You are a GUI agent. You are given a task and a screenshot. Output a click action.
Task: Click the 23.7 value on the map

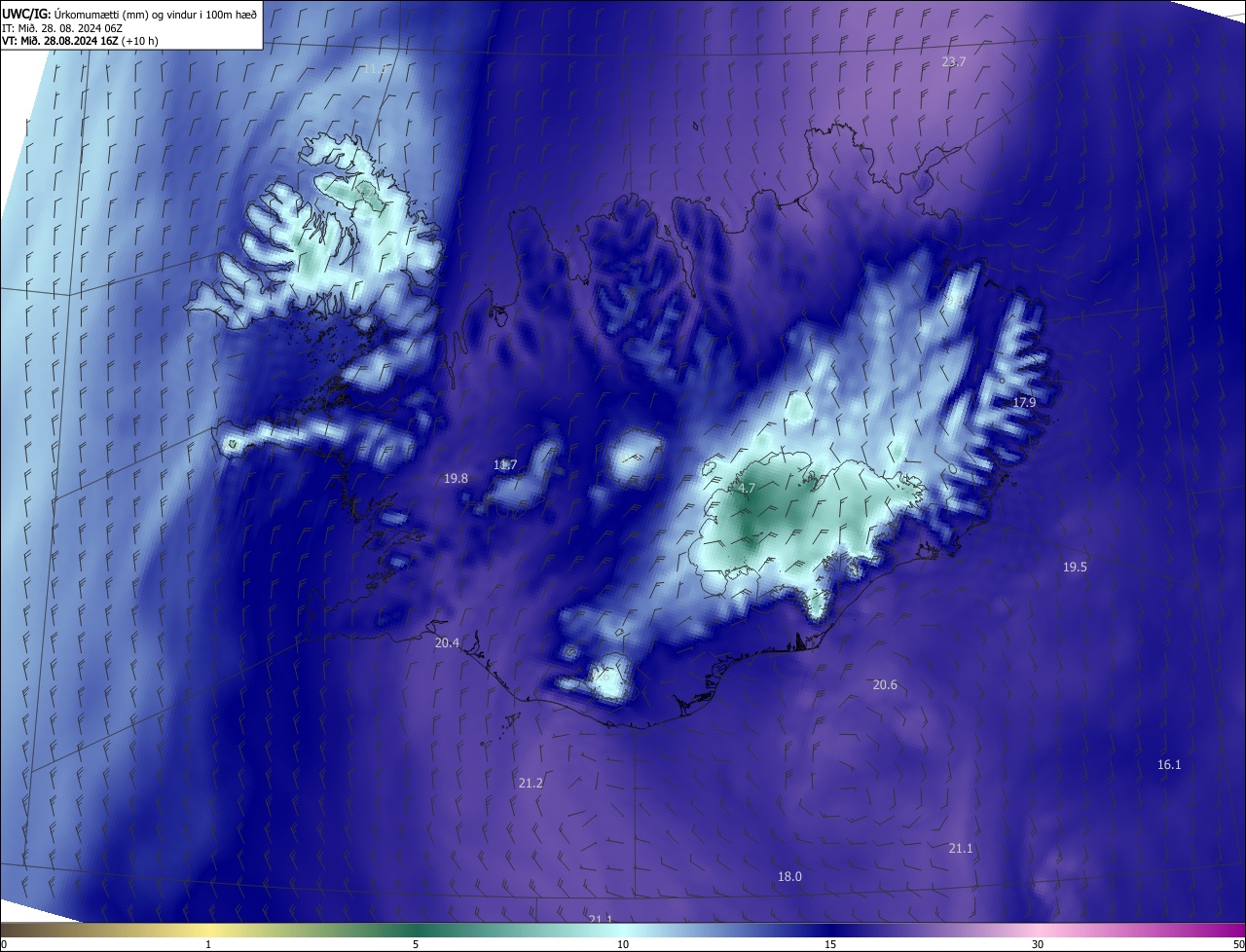point(953,61)
